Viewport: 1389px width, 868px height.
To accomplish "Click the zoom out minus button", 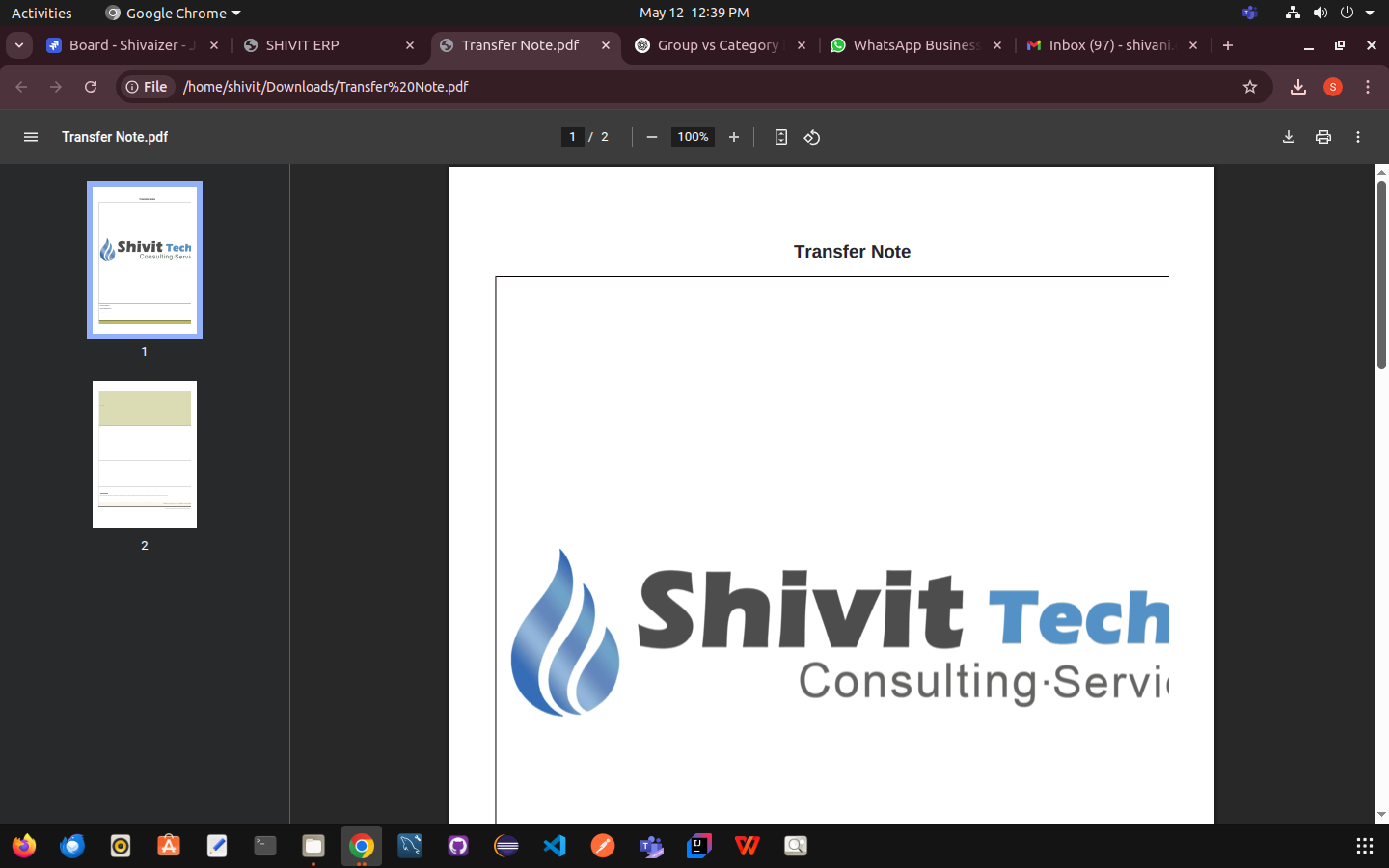I will click(x=652, y=137).
